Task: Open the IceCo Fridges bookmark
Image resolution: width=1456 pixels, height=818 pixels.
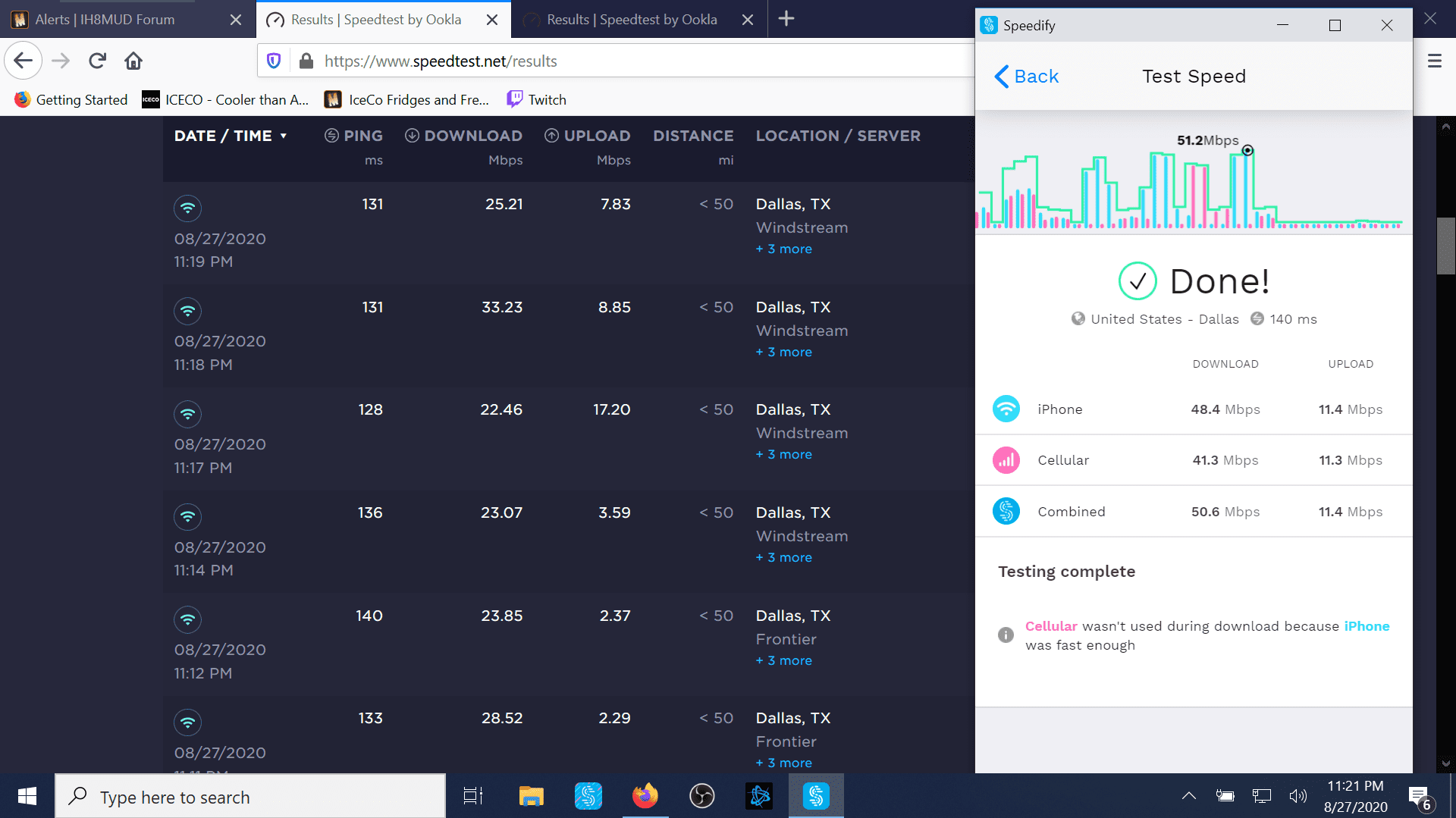Action: click(x=406, y=99)
